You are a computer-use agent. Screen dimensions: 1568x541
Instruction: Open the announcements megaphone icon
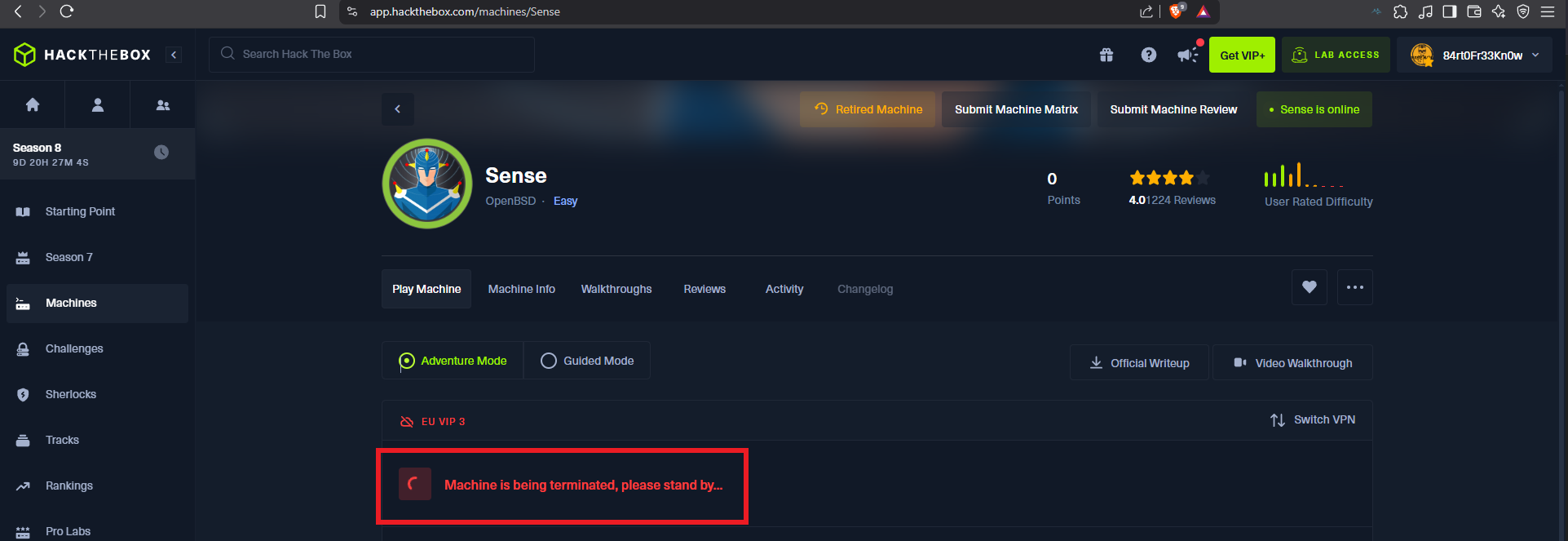[1188, 55]
